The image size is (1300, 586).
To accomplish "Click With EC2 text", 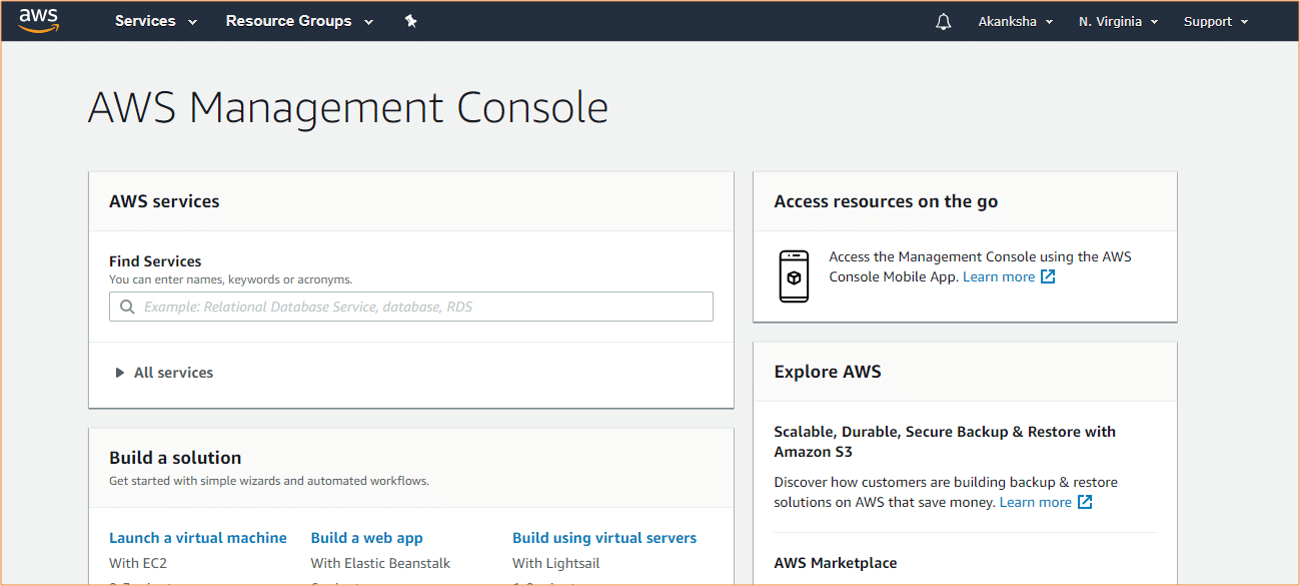I will tap(138, 563).
